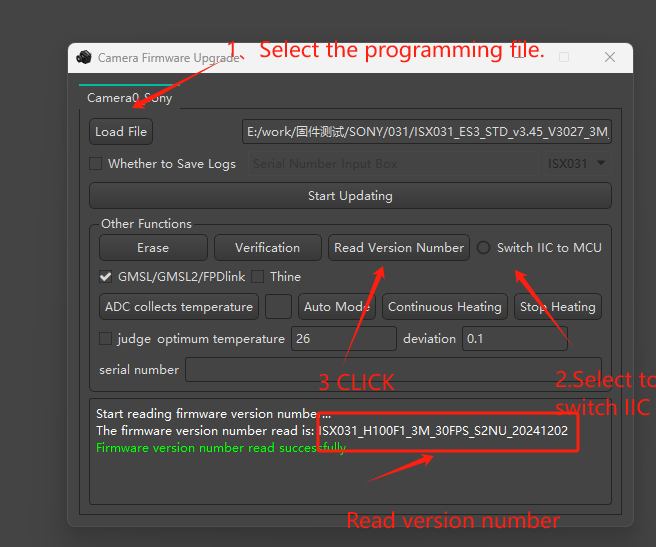Close the Camera Firmware Upgrade window
This screenshot has height=547, width=656.
610,57
